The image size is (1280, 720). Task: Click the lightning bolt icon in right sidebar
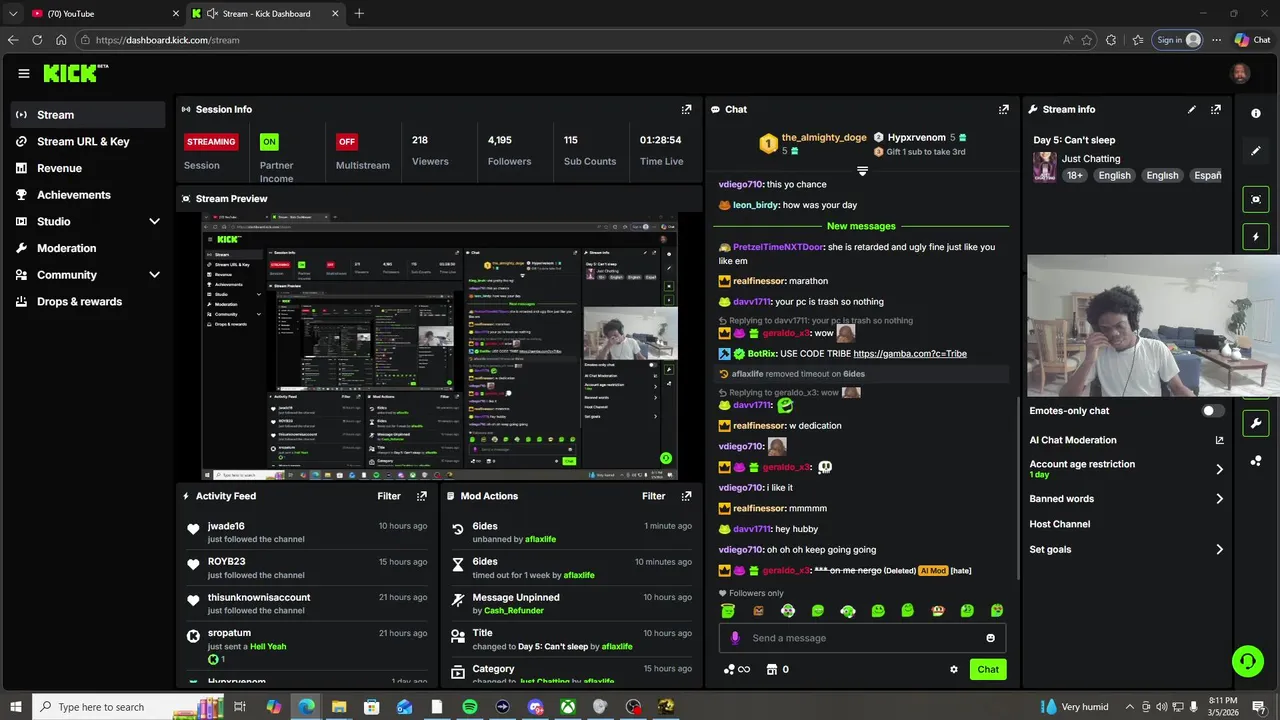1256,237
